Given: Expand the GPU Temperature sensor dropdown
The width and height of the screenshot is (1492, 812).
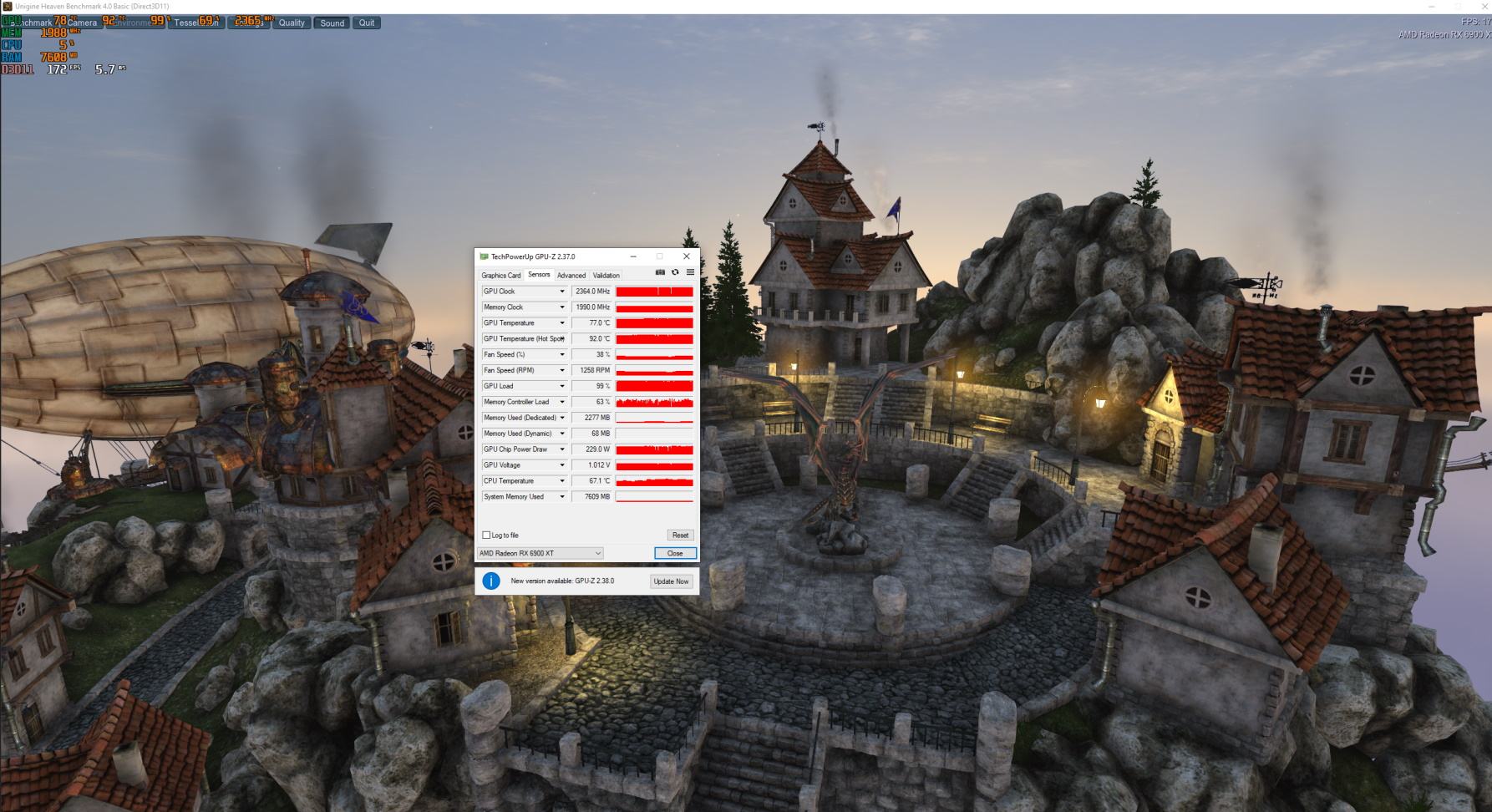Looking at the screenshot, I should [562, 323].
